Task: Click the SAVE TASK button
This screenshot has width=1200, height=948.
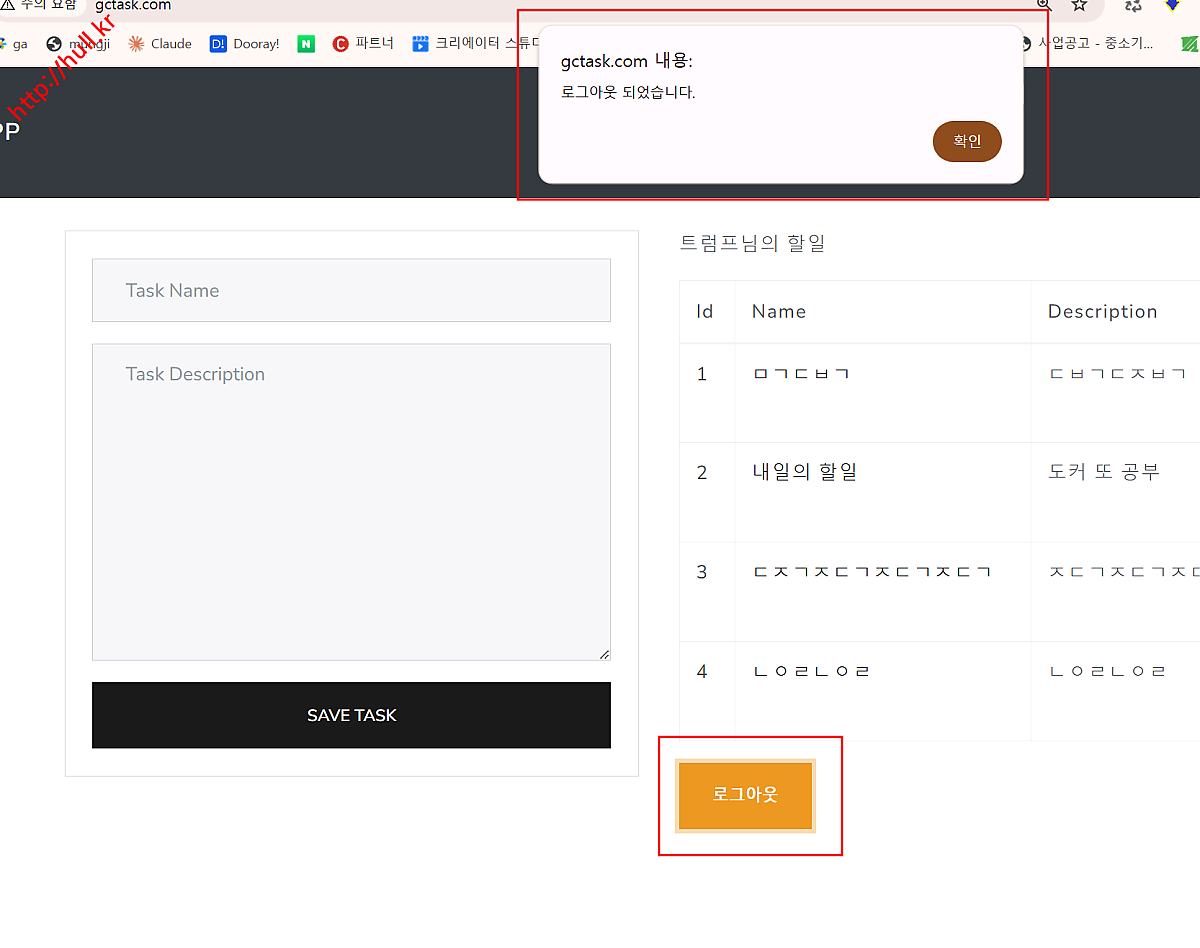Action: (x=351, y=715)
